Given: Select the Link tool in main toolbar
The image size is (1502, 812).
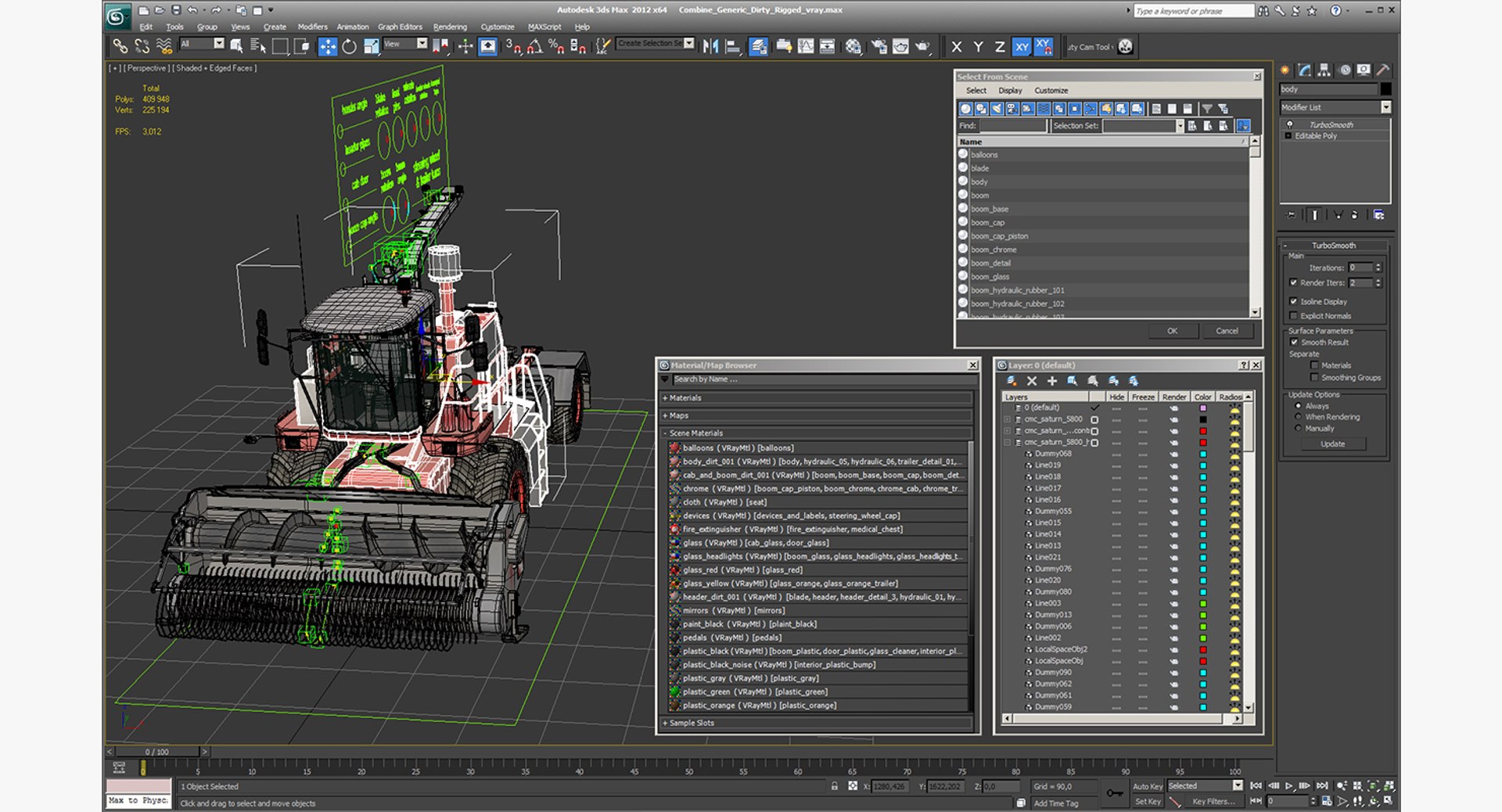Looking at the screenshot, I should (x=120, y=46).
